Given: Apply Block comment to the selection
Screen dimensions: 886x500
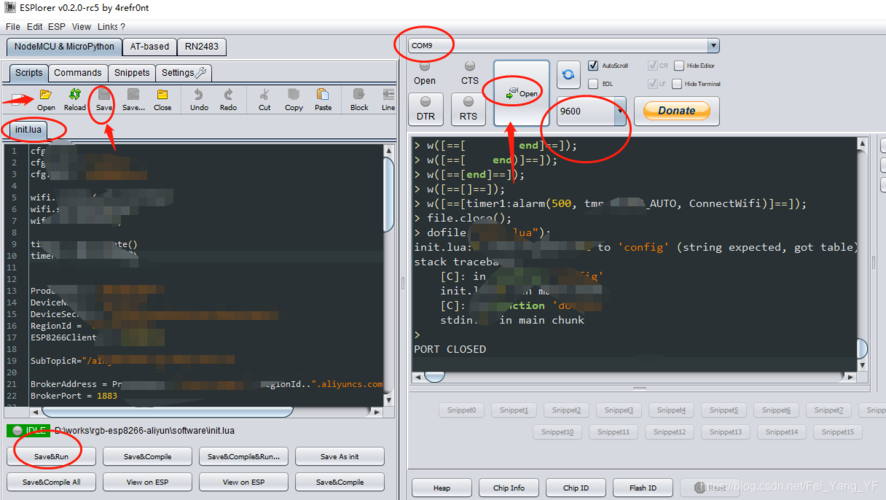Looking at the screenshot, I should [359, 99].
